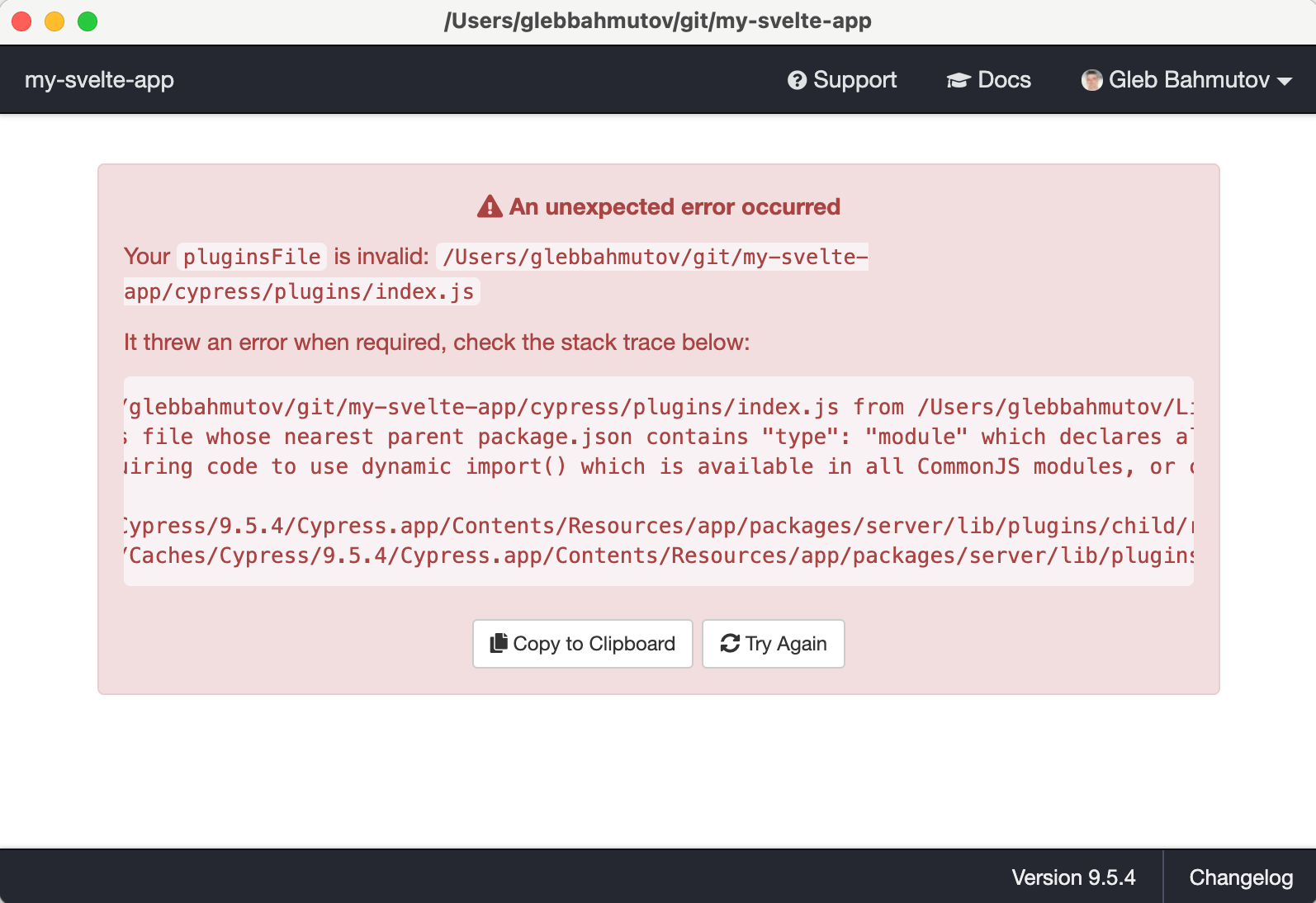Click 'It threw an error when required' message
This screenshot has height=903, width=1316.
coord(437,343)
